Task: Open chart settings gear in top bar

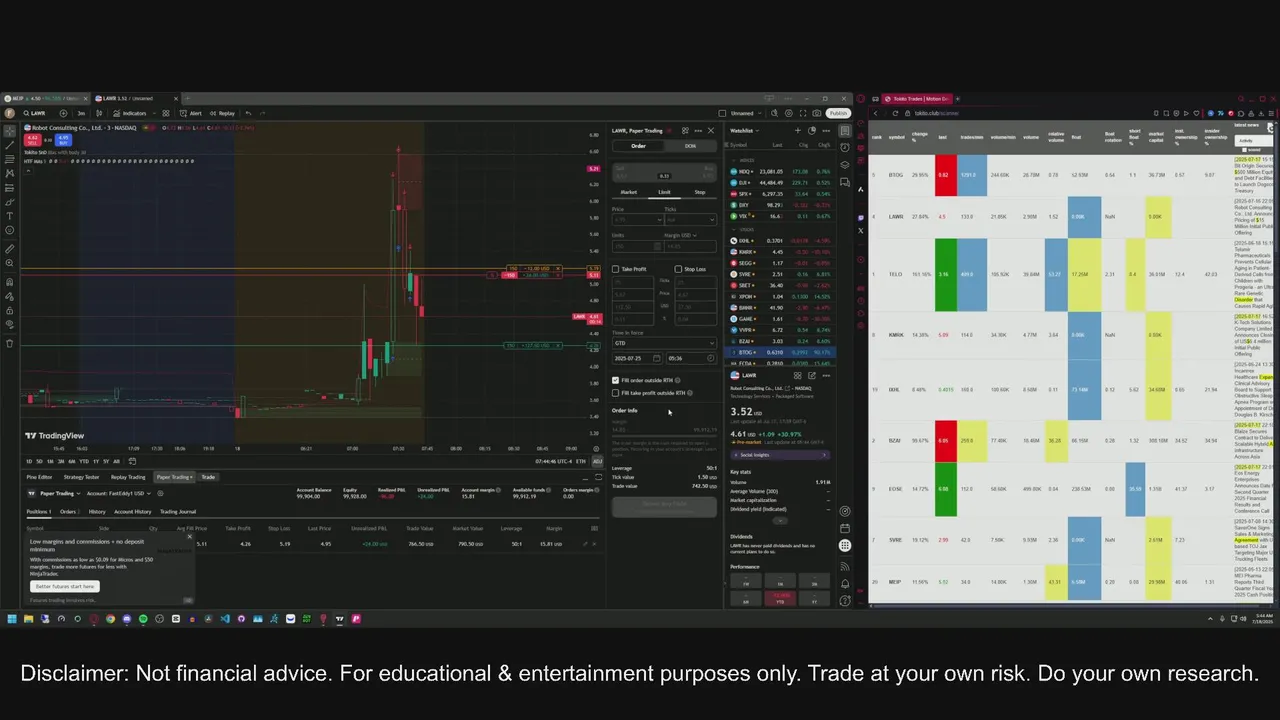Action: pyautogui.click(x=789, y=113)
